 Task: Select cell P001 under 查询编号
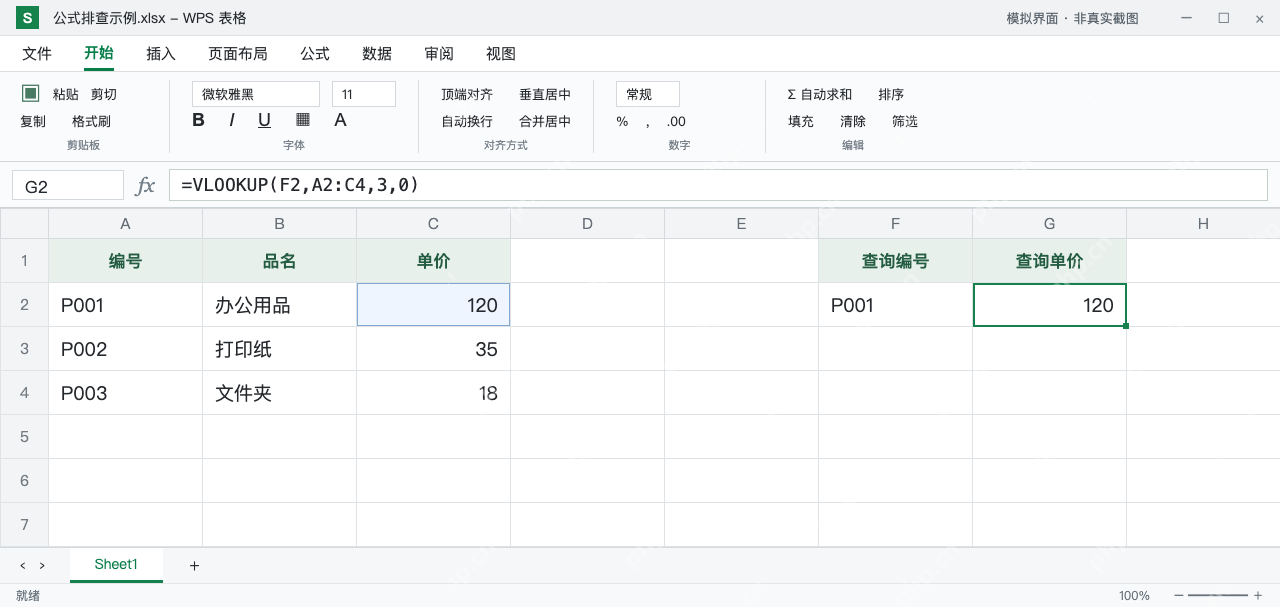click(x=896, y=305)
